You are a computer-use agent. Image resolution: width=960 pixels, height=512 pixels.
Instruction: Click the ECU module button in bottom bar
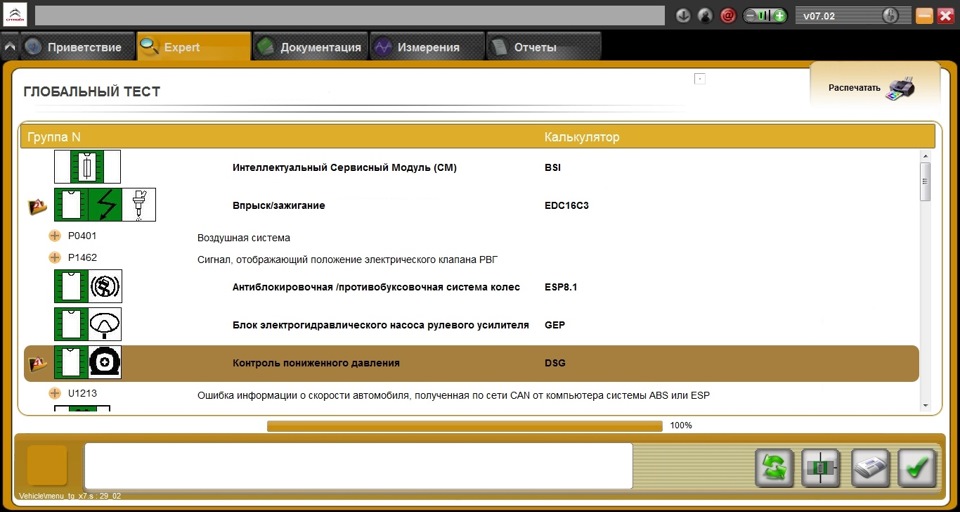822,468
